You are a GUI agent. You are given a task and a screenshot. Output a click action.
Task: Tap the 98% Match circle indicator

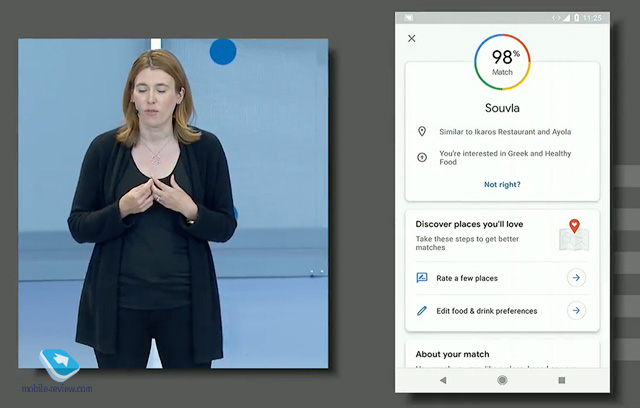(x=502, y=62)
